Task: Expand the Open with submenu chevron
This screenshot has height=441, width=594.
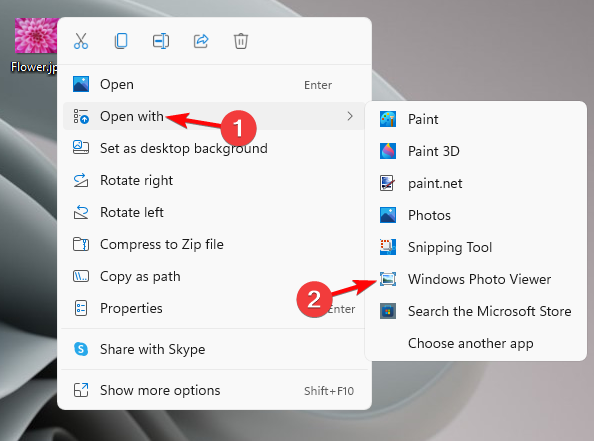Action: coord(350,116)
